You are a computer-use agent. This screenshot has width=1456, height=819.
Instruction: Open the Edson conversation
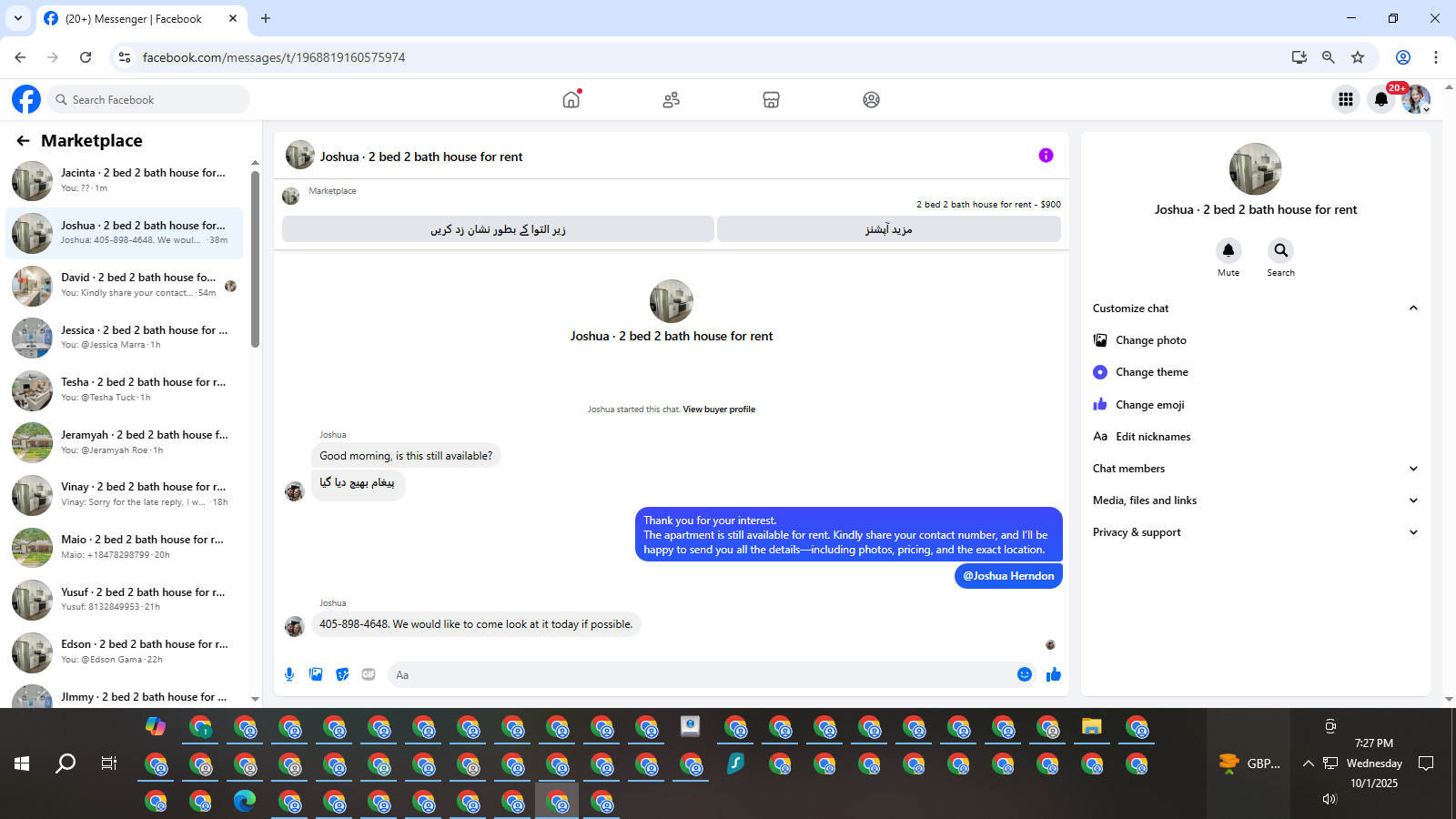(x=125, y=652)
